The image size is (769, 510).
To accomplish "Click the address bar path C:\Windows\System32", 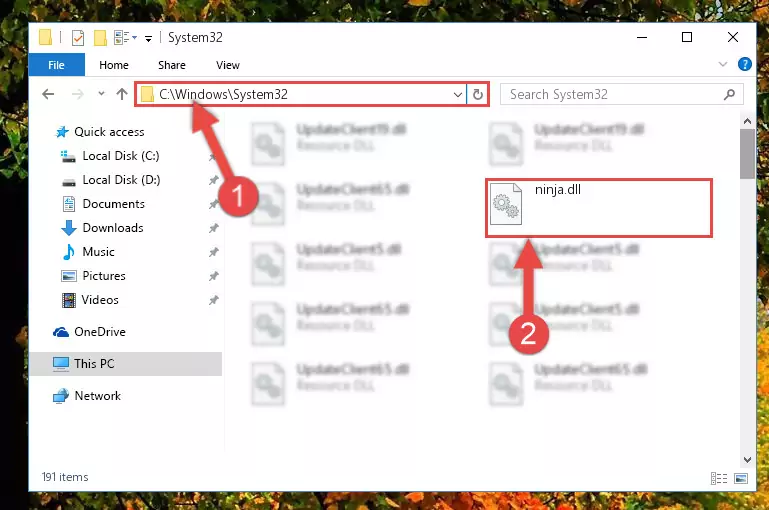I will [223, 94].
